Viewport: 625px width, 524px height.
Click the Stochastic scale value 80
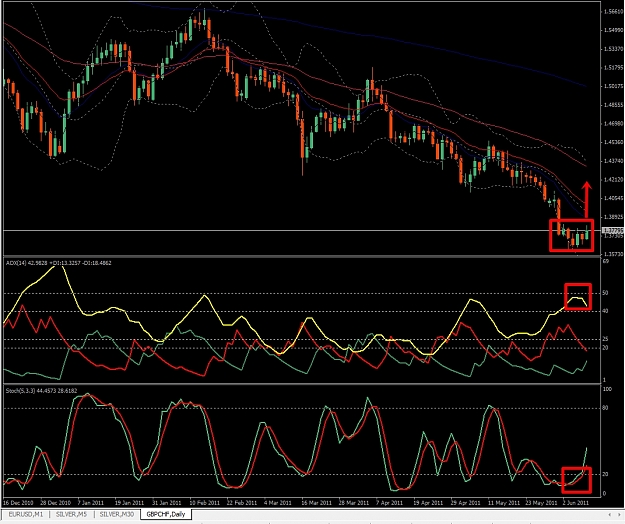click(605, 408)
